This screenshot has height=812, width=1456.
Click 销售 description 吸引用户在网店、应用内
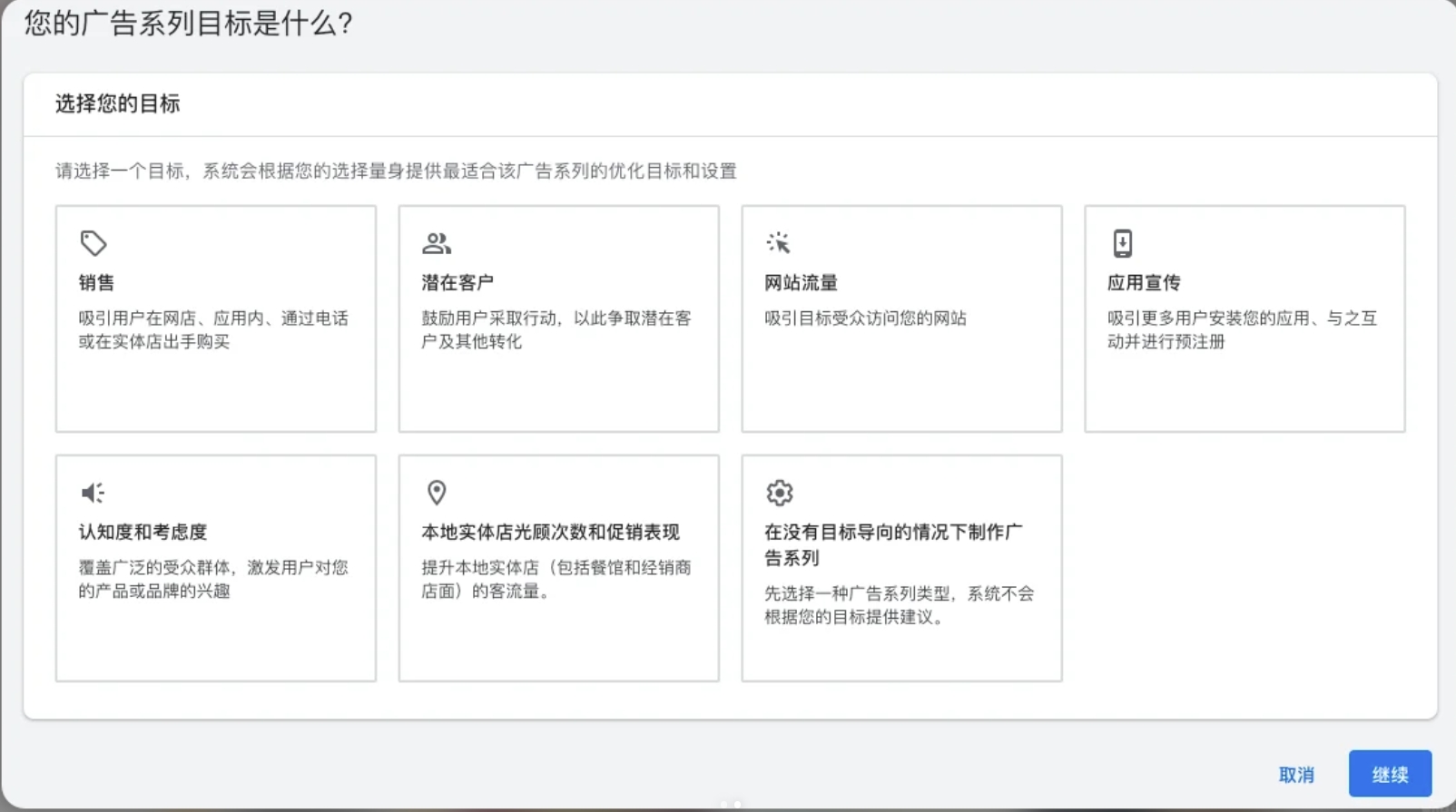click(x=213, y=330)
